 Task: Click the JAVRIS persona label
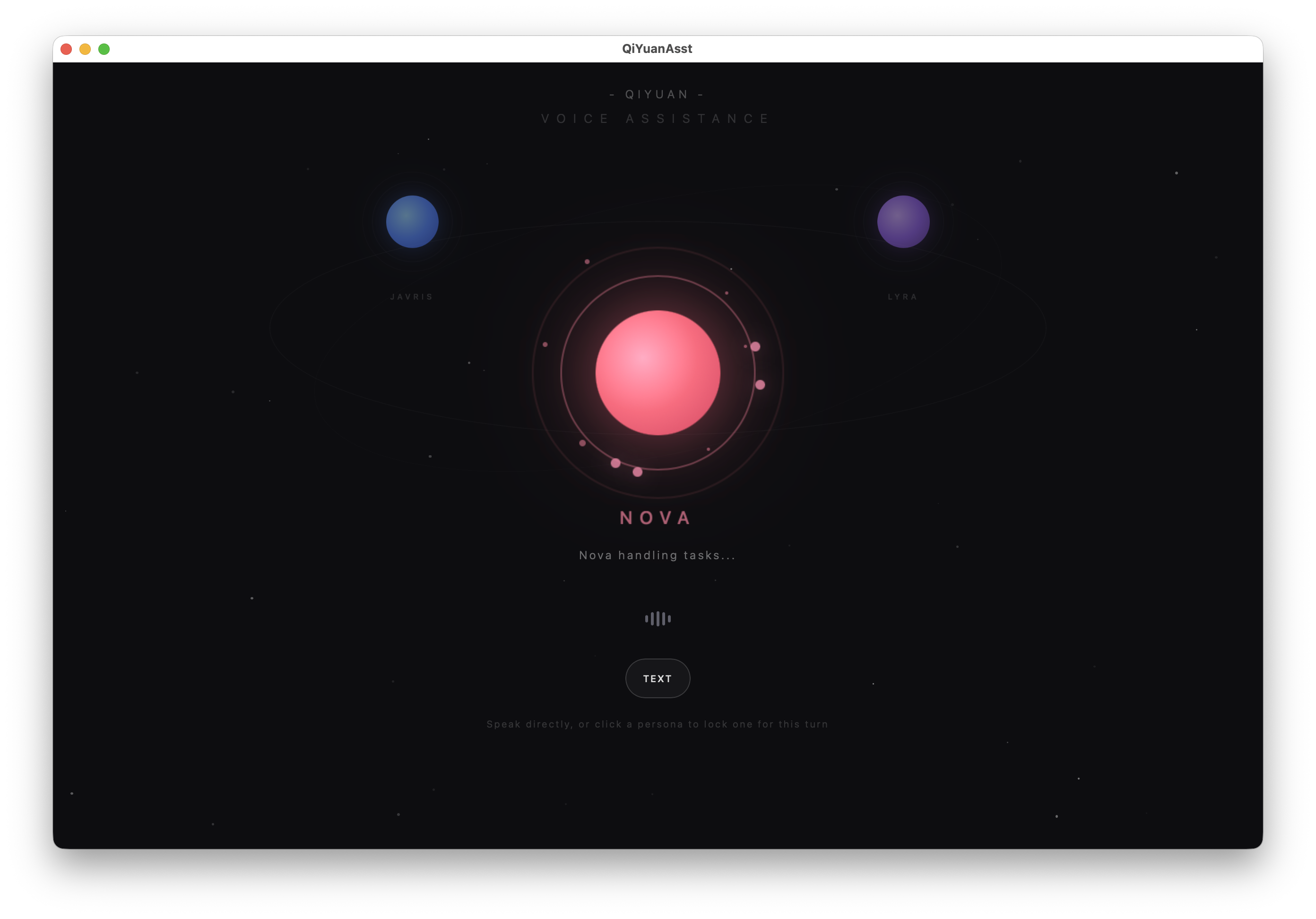(412, 297)
